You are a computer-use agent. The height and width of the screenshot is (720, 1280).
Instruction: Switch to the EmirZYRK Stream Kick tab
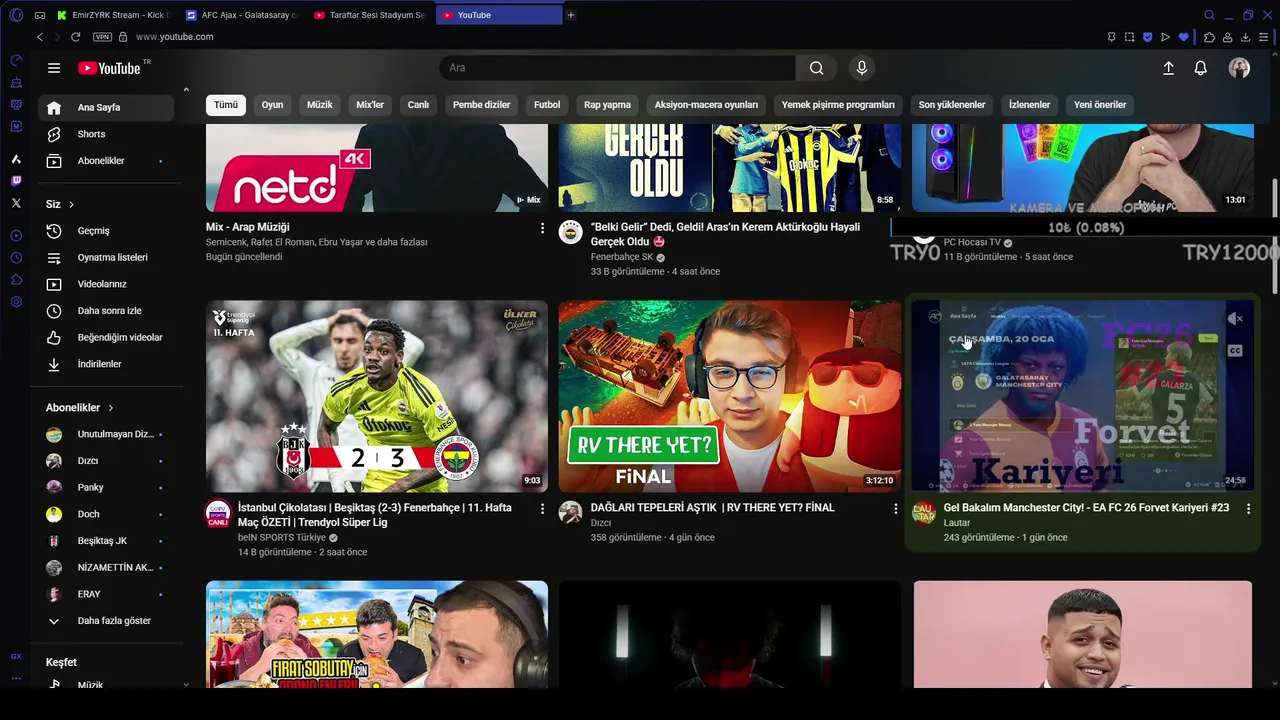pos(112,15)
